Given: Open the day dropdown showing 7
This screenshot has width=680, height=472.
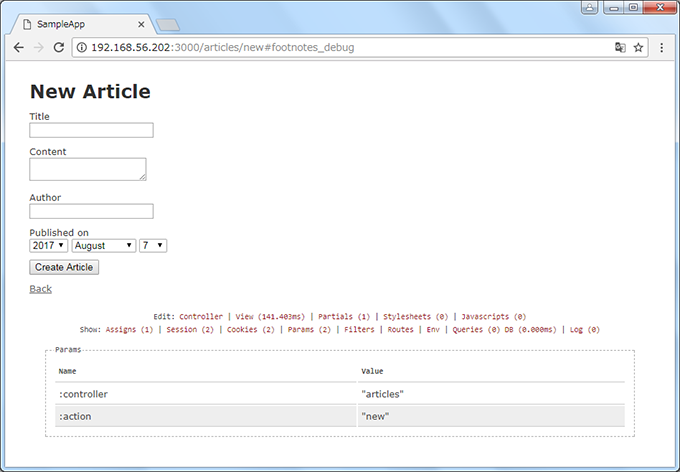Looking at the screenshot, I should pyautogui.click(x=153, y=246).
